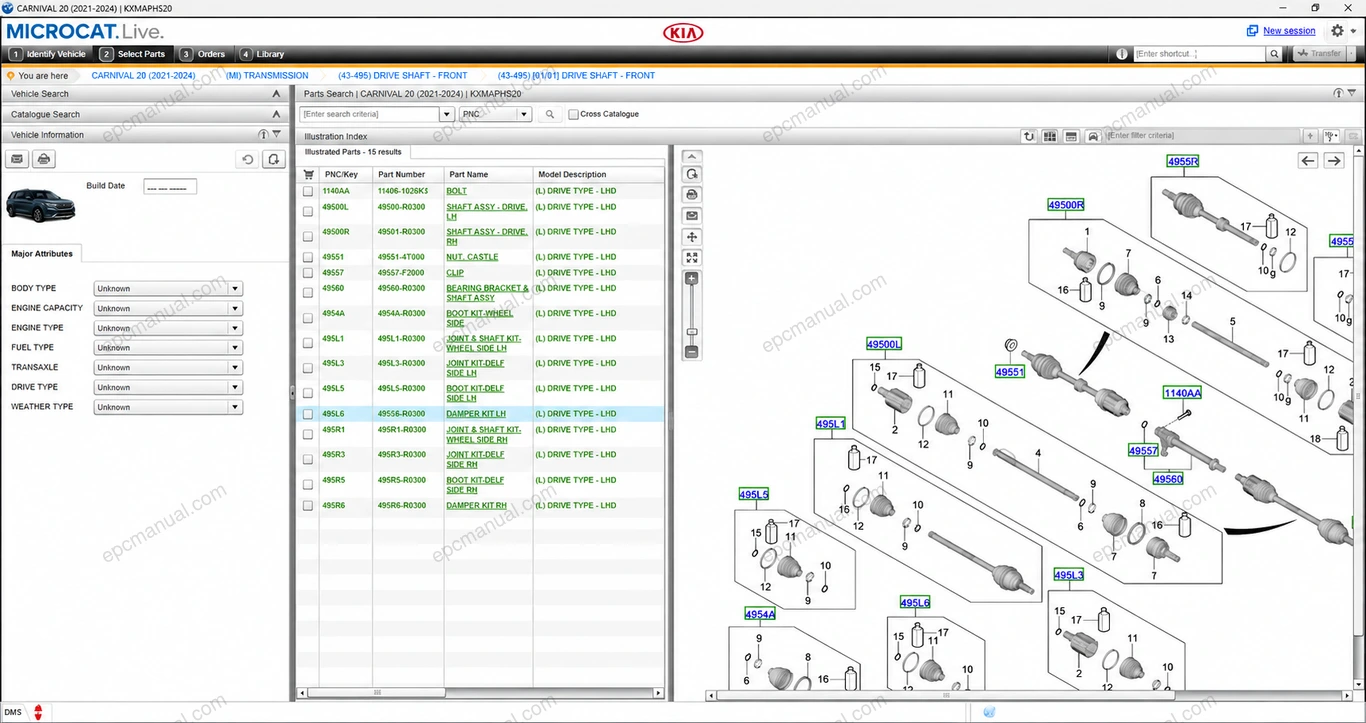Click the email illustration envelope icon
Screen dimensions: 1366x723
tap(691, 216)
